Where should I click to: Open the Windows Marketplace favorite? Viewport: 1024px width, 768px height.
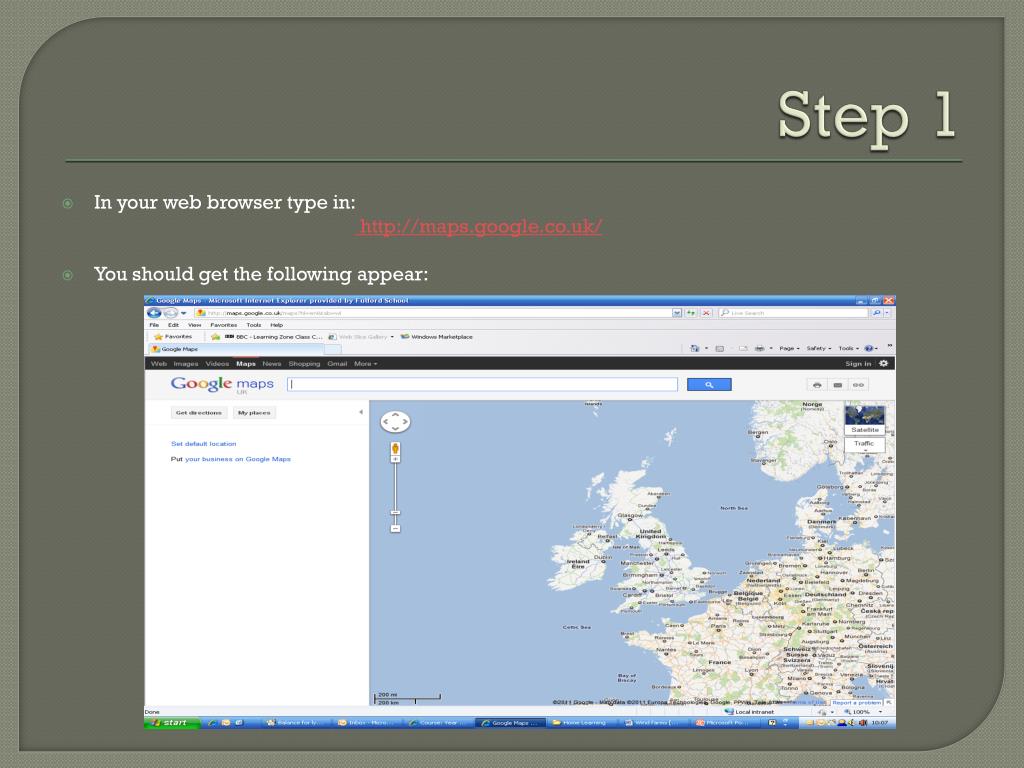(437, 337)
